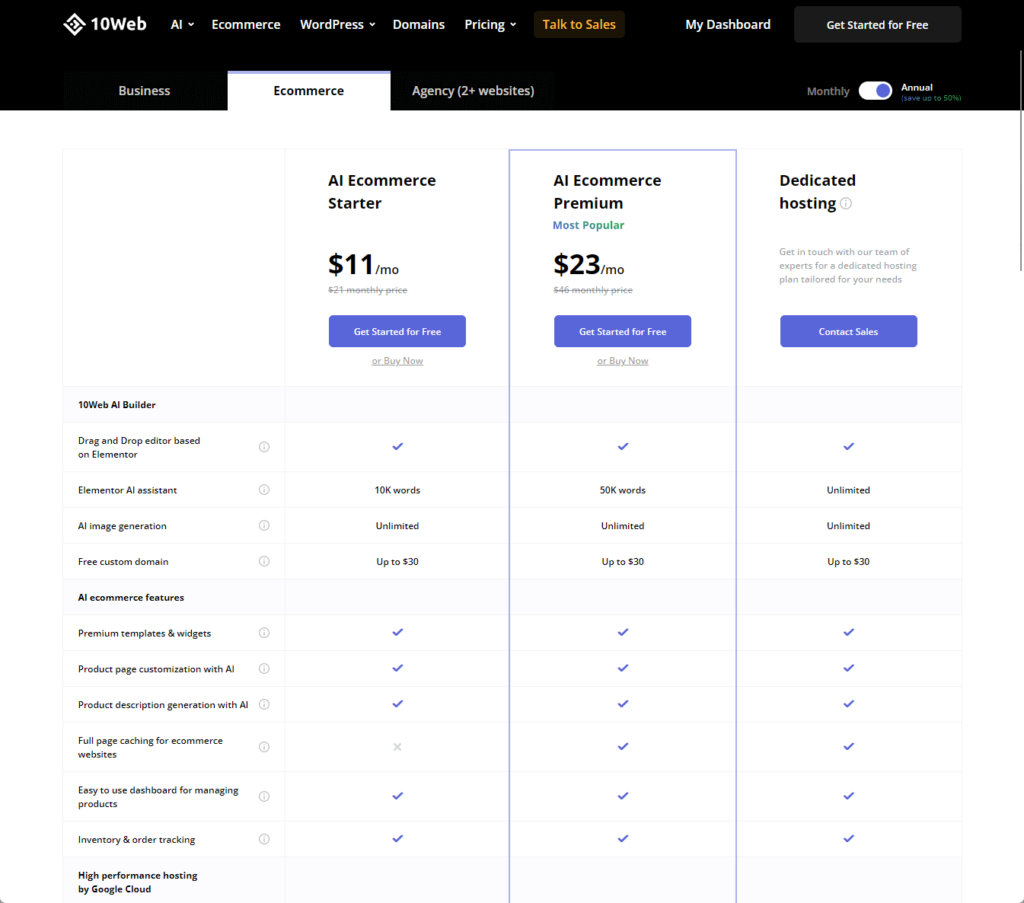Click info icon beside Dedicated hosting title
The image size is (1024, 903).
846,203
